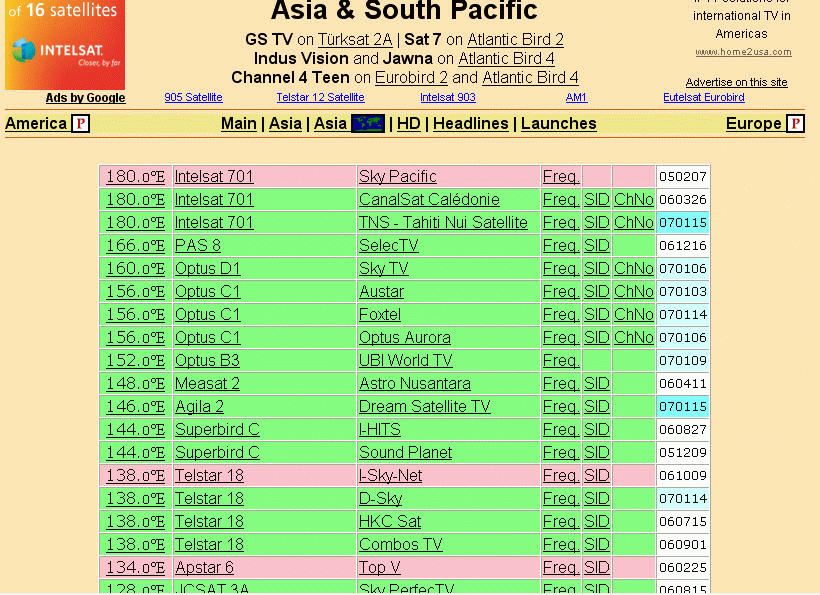Open the Sky Pacific package link
Viewport: 820px width, 595px height.
(x=397, y=177)
